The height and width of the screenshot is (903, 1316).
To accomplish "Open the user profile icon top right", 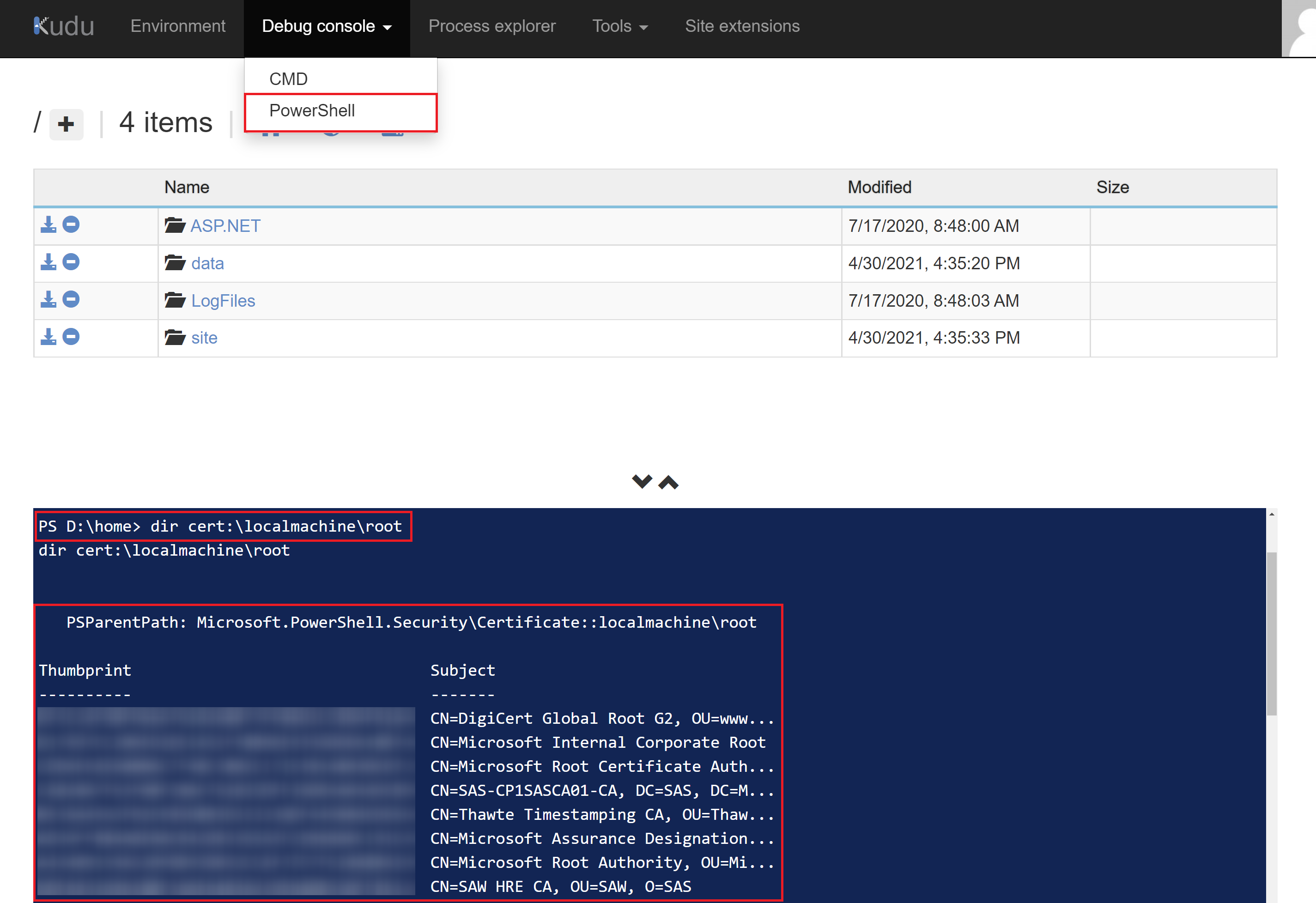I will (1299, 27).
